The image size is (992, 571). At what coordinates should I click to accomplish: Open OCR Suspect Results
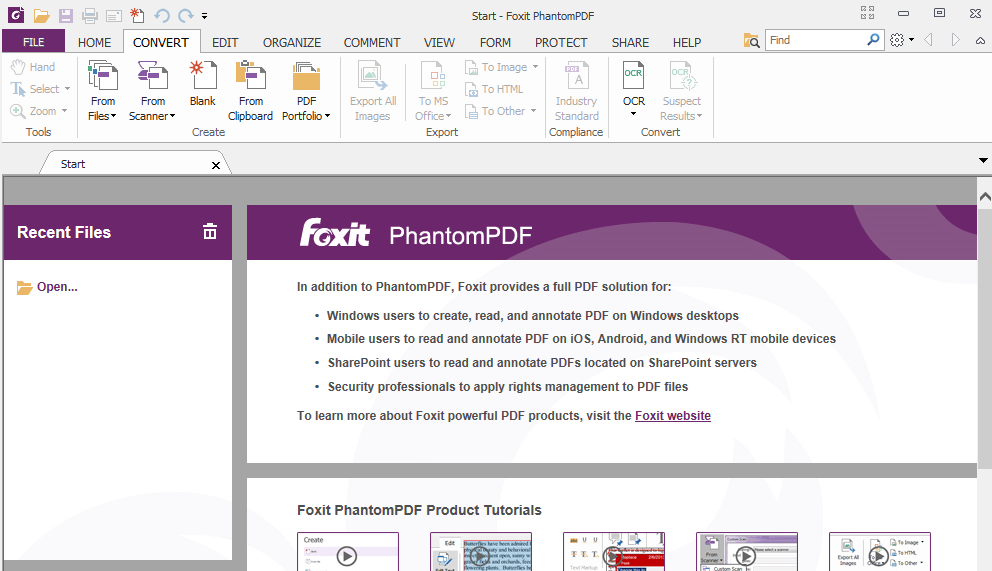tap(681, 90)
